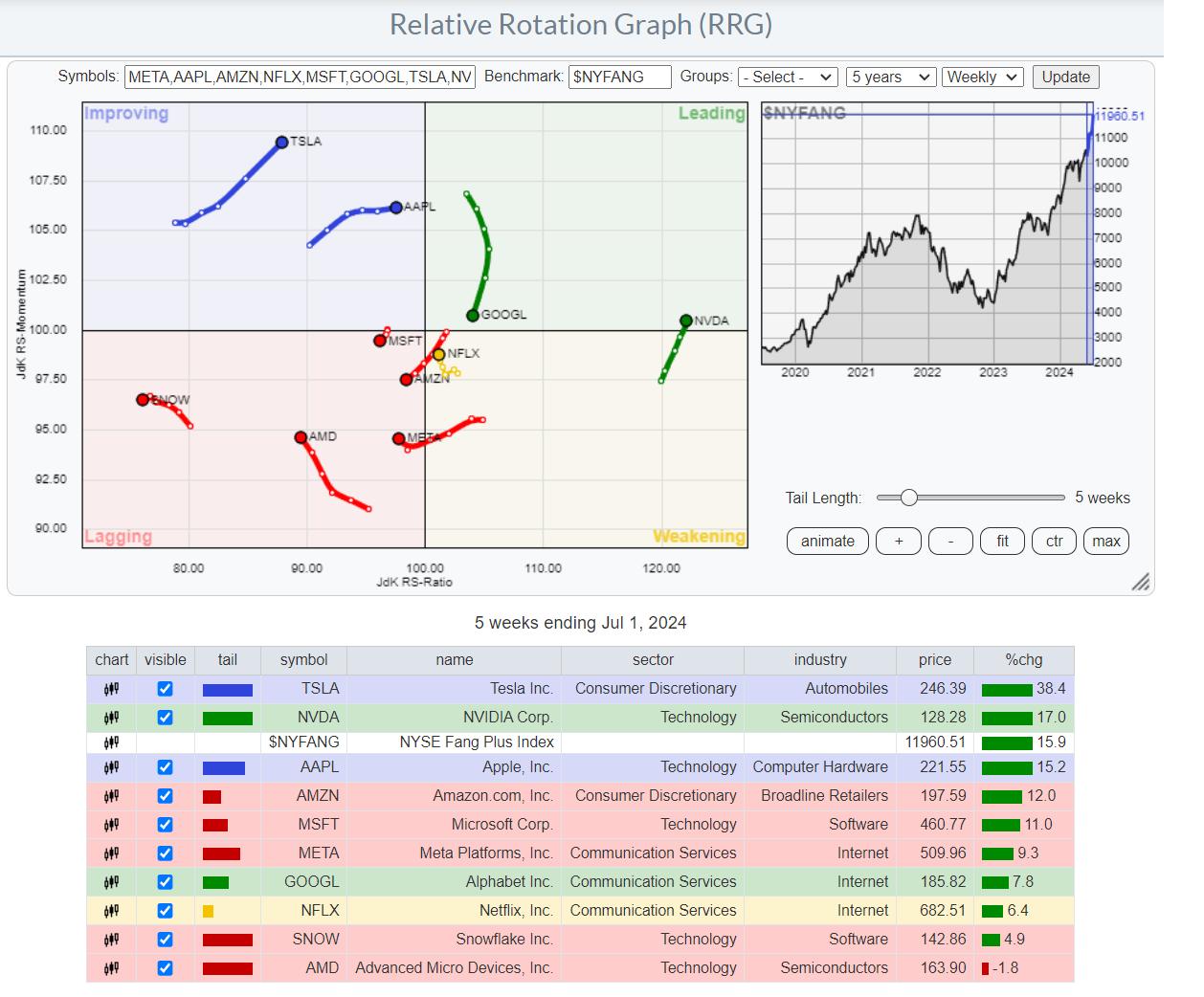Sort table by %chg column header

click(x=1023, y=660)
